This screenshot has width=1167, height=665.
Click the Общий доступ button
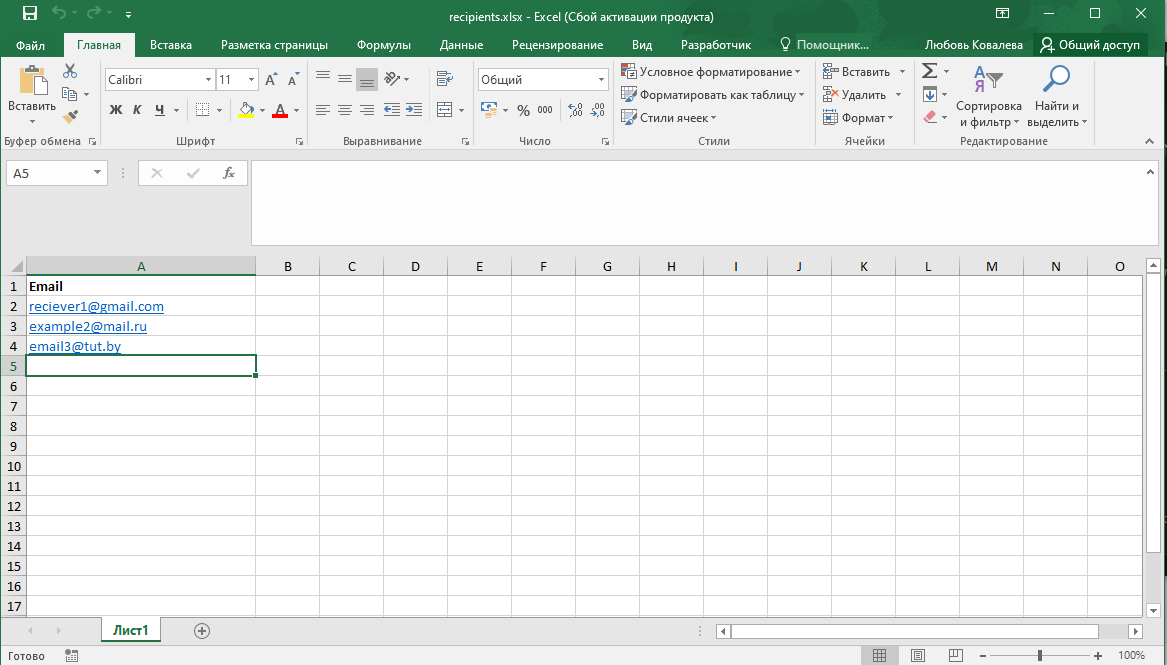tap(1090, 45)
